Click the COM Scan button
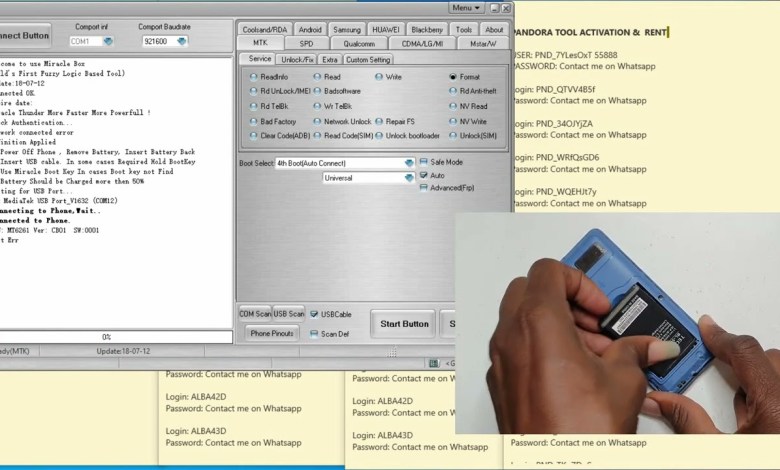780x470 pixels. [255, 314]
